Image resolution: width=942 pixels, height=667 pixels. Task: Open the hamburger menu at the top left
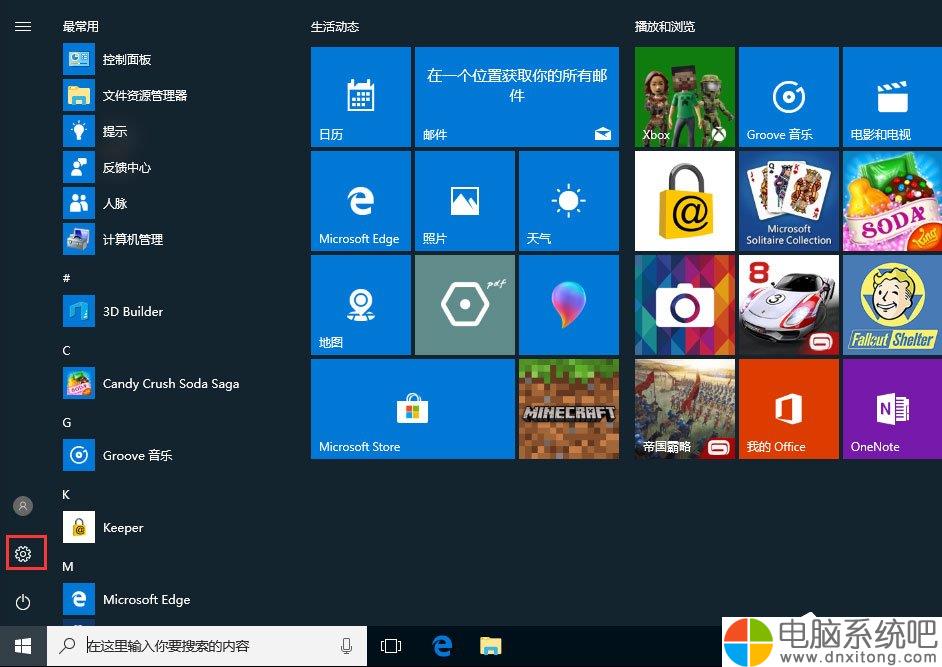click(x=23, y=26)
